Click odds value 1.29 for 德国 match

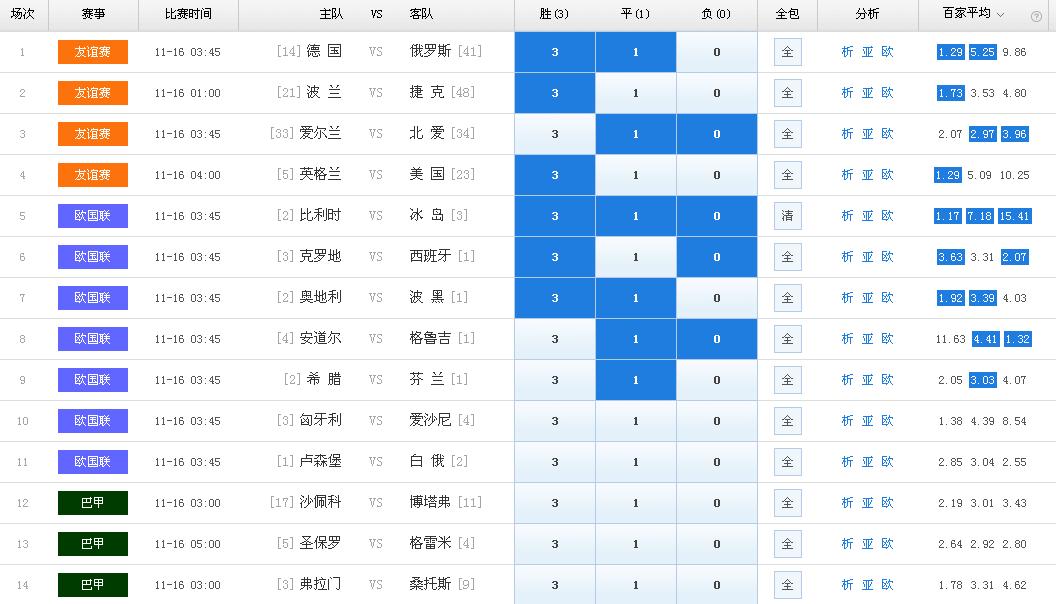(x=950, y=52)
